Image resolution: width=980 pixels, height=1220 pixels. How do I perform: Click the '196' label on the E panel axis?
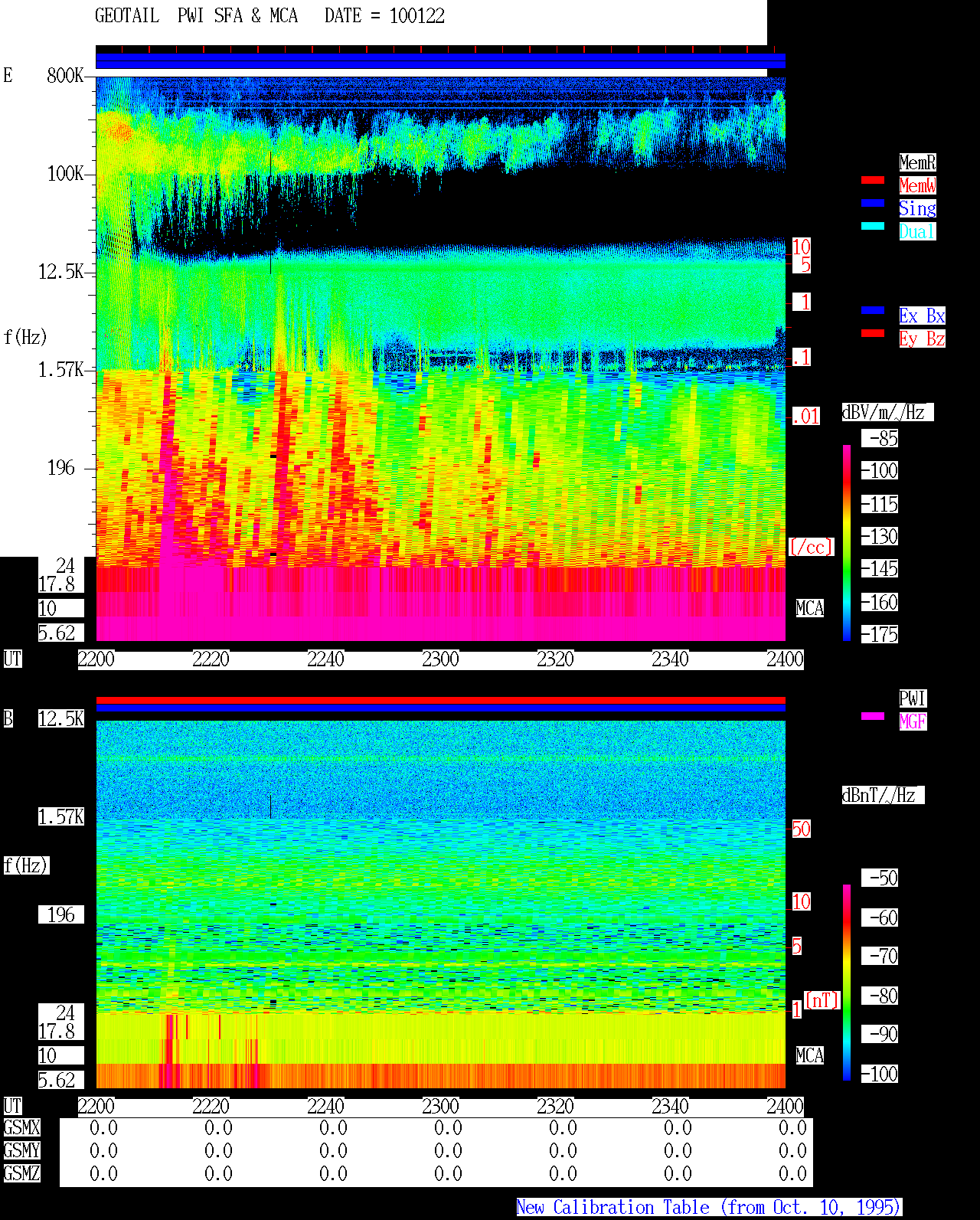click(61, 467)
